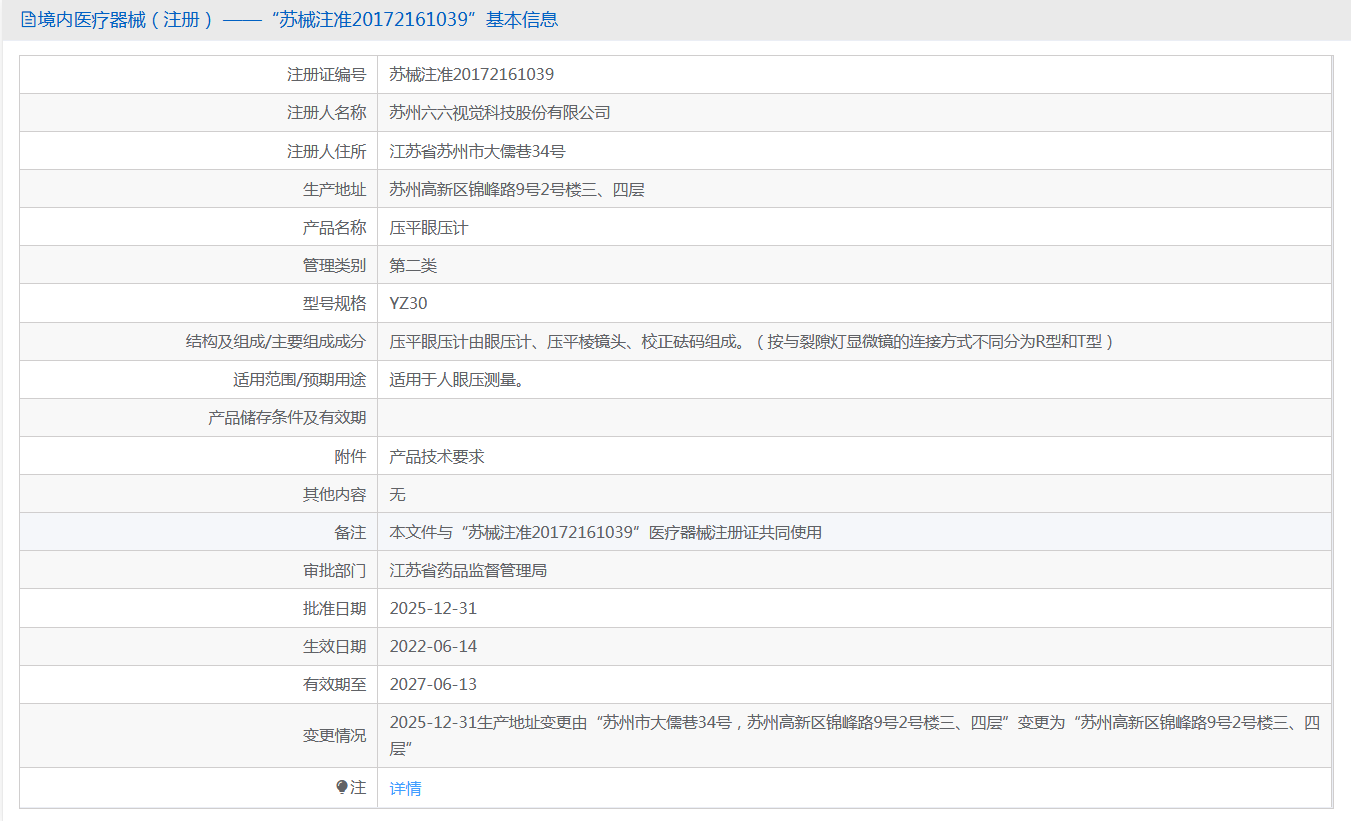This screenshot has height=821, width=1351.
Task: Select product name 压平眼压计
Action: coord(429,227)
